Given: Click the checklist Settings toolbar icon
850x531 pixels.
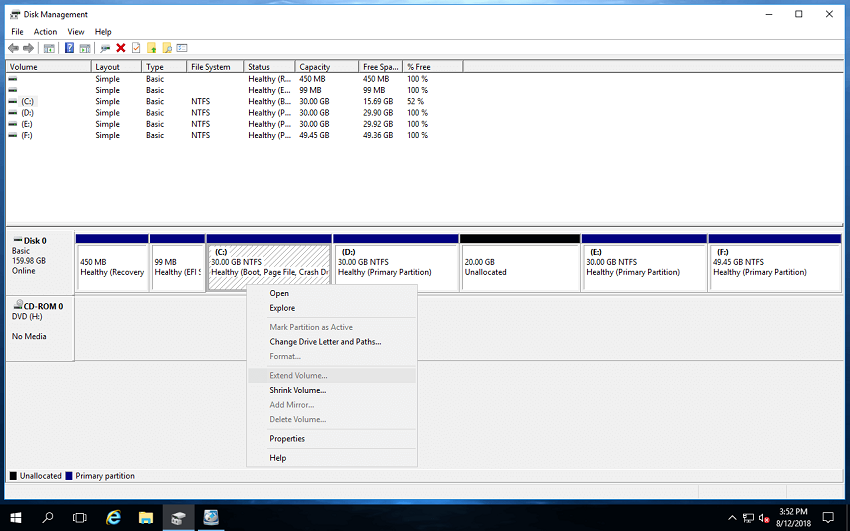Looking at the screenshot, I should point(182,48).
